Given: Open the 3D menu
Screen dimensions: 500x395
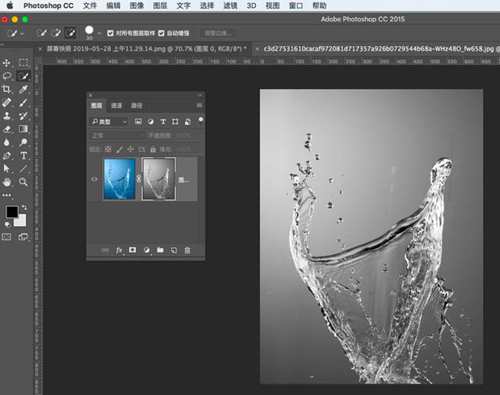Looking at the screenshot, I should tap(251, 6).
